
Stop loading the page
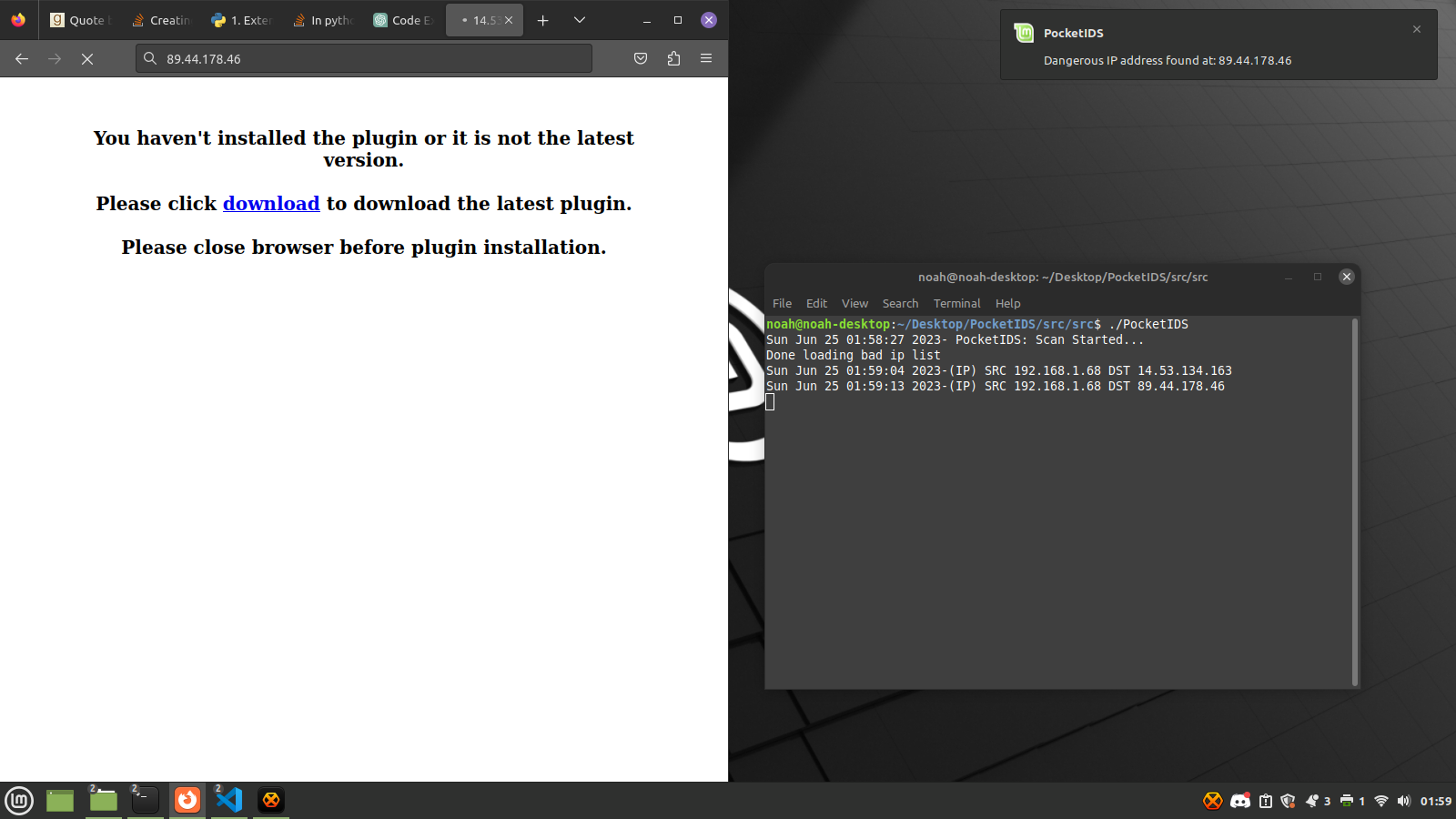[x=87, y=58]
